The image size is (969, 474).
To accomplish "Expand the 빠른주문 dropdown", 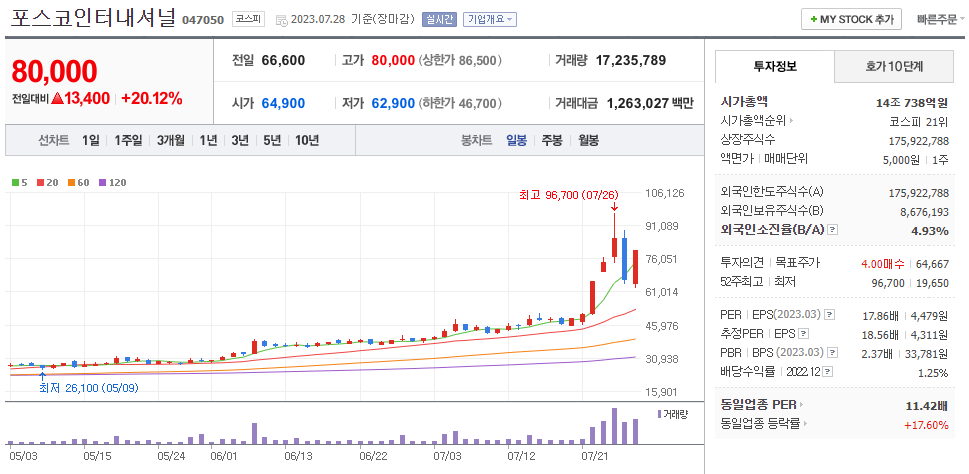I will pos(941,19).
